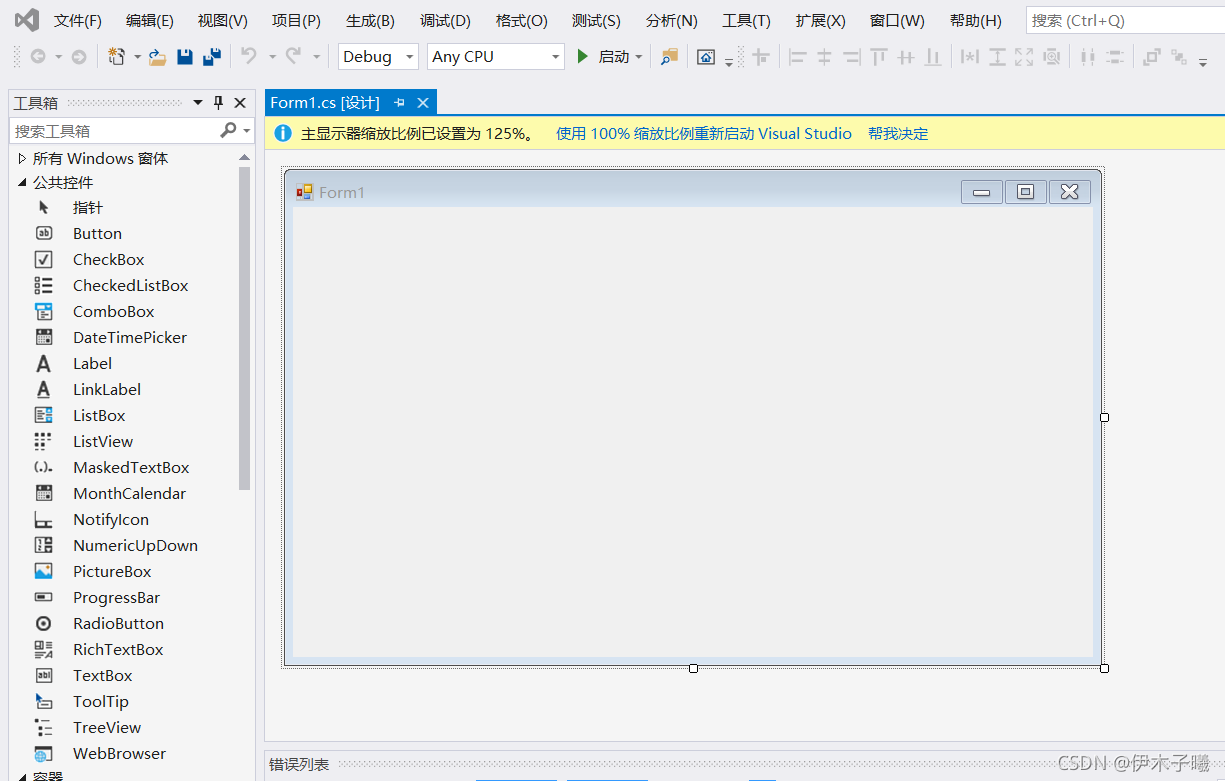Click the Find in Files folder icon
This screenshot has width=1225, height=781.
pos(669,57)
